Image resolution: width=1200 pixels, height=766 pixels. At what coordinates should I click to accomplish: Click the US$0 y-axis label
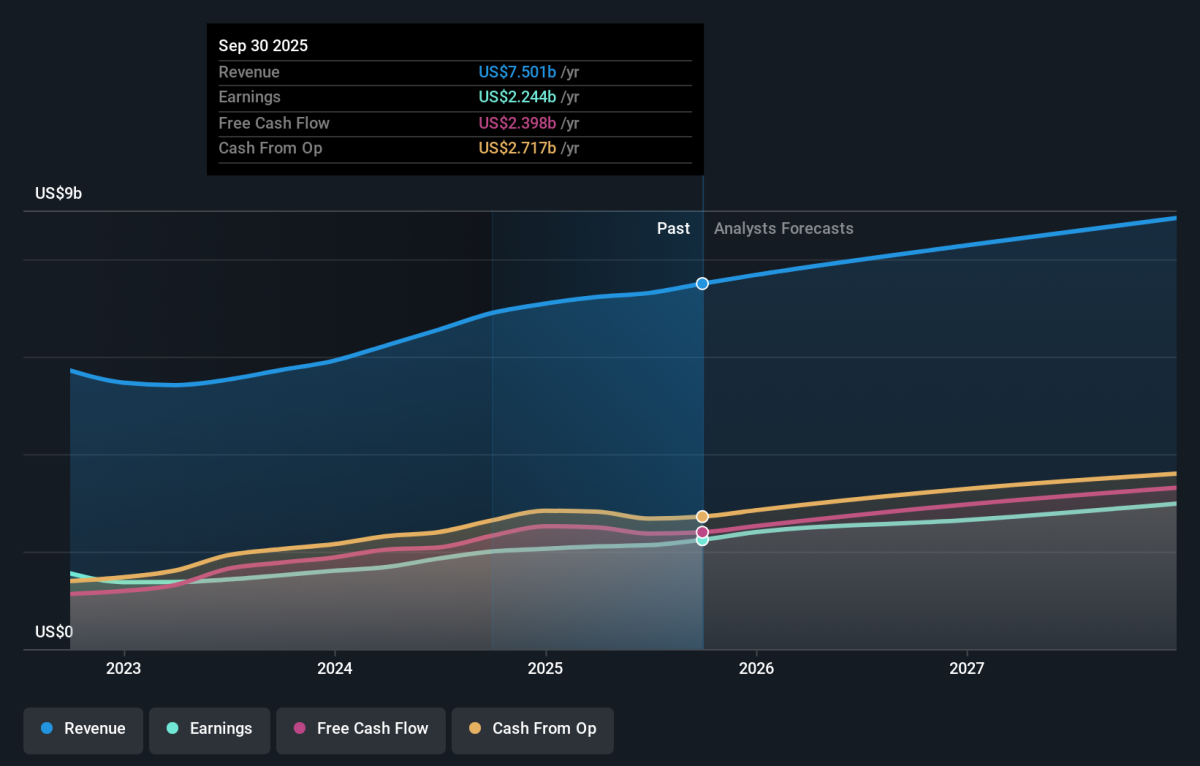tap(54, 632)
